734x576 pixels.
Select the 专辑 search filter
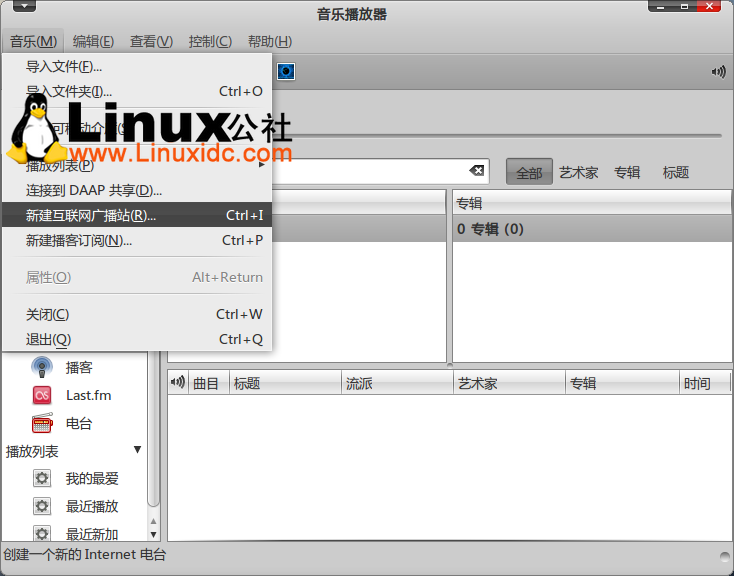pos(627,173)
